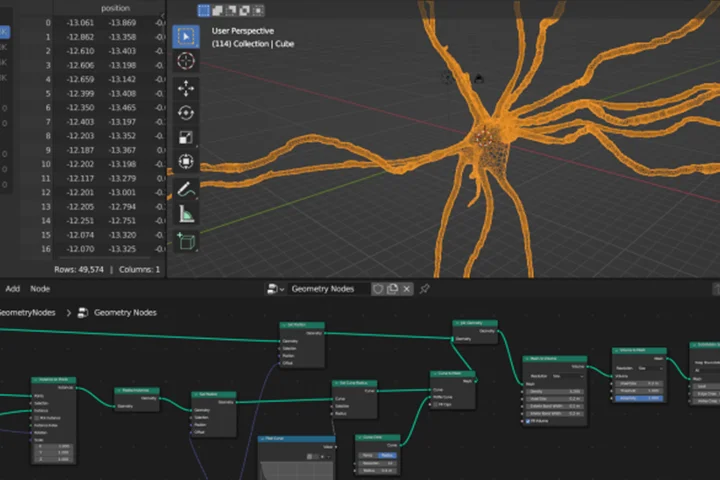Select spreadsheet row index 16
The width and height of the screenshot is (720, 480).
pyautogui.click(x=45, y=249)
